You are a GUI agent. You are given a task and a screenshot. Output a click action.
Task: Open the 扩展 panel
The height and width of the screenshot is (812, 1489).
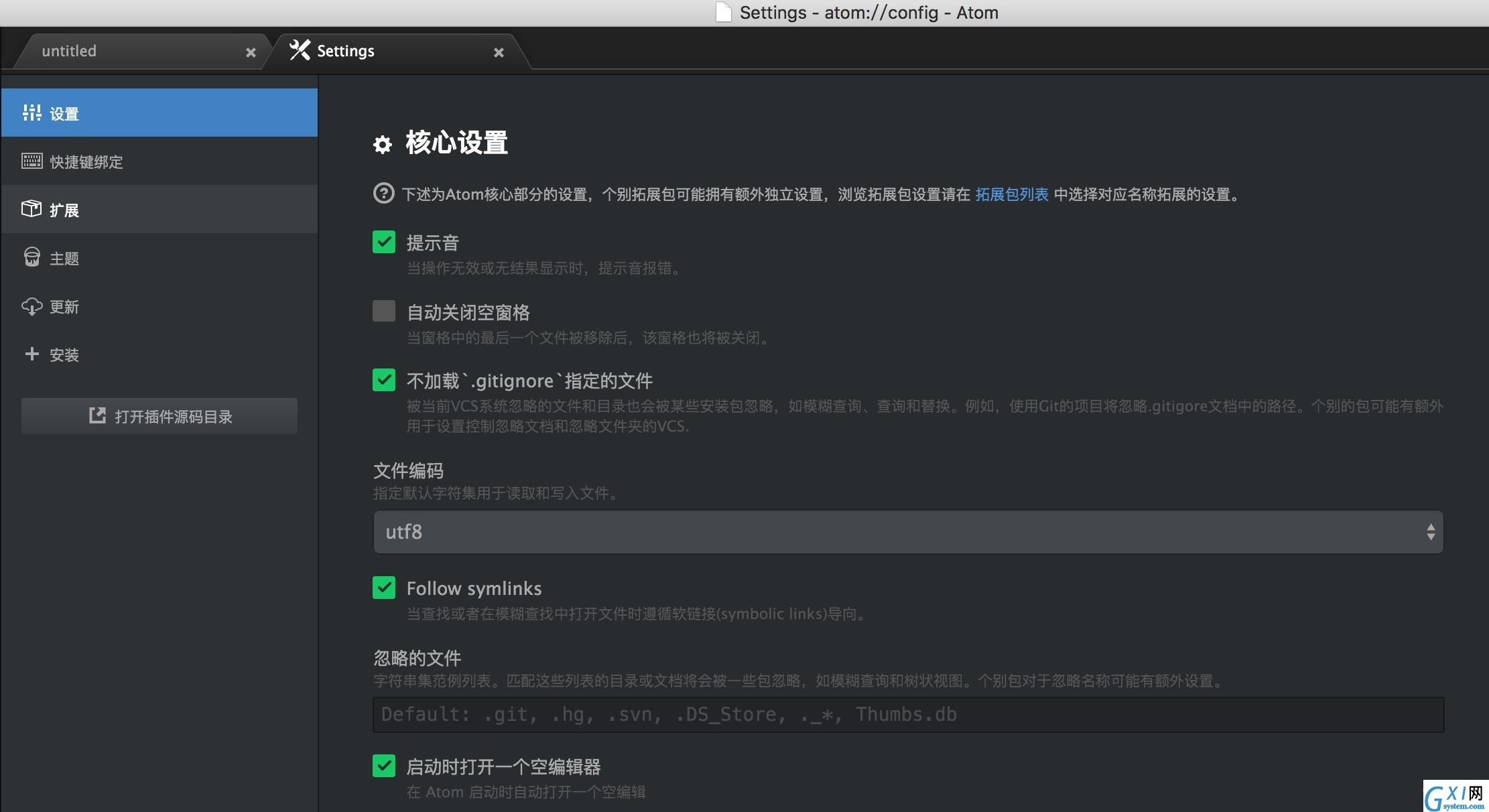[x=159, y=209]
